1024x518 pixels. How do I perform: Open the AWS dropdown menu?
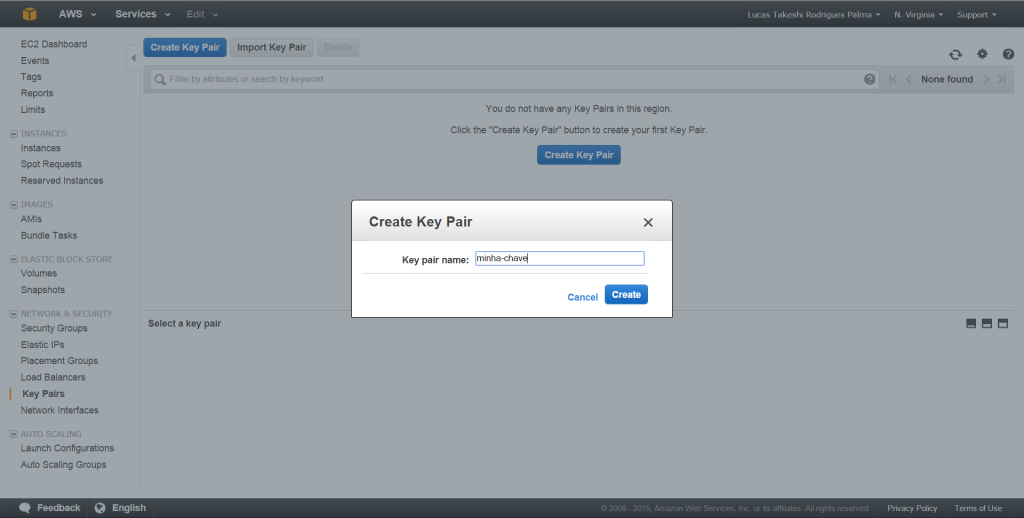pos(77,14)
